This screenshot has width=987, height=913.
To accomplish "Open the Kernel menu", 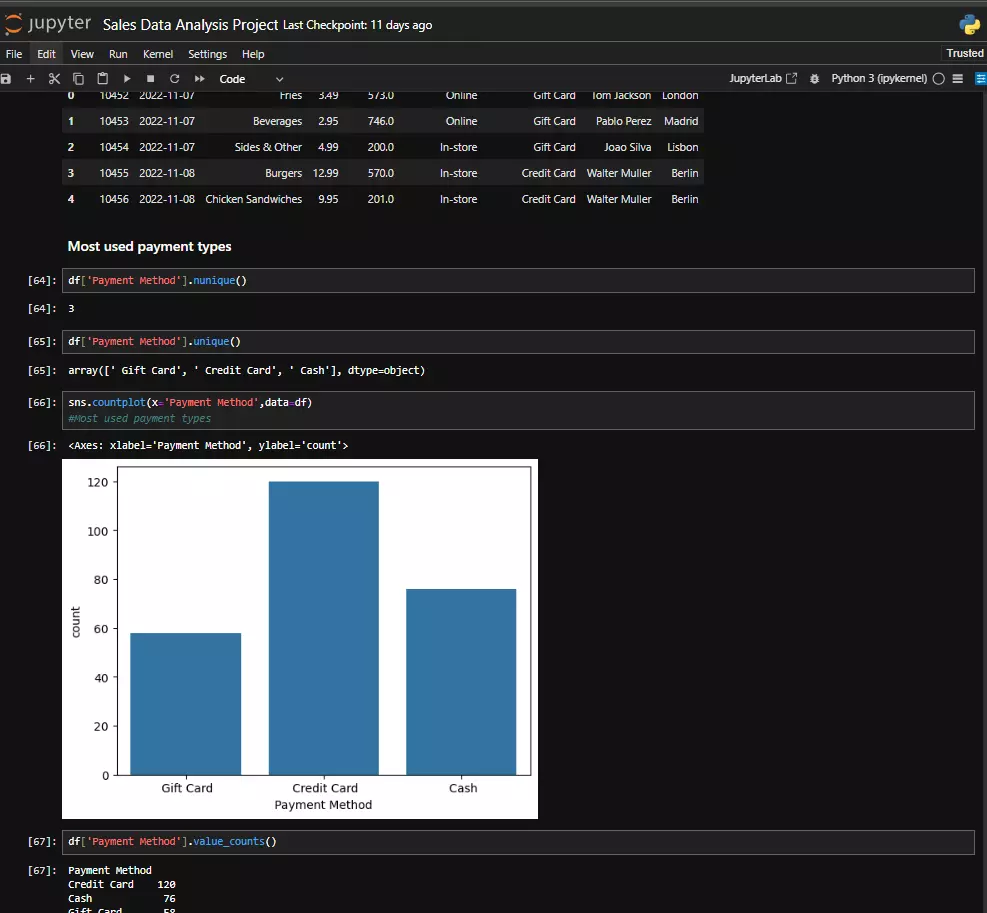I will click(158, 54).
